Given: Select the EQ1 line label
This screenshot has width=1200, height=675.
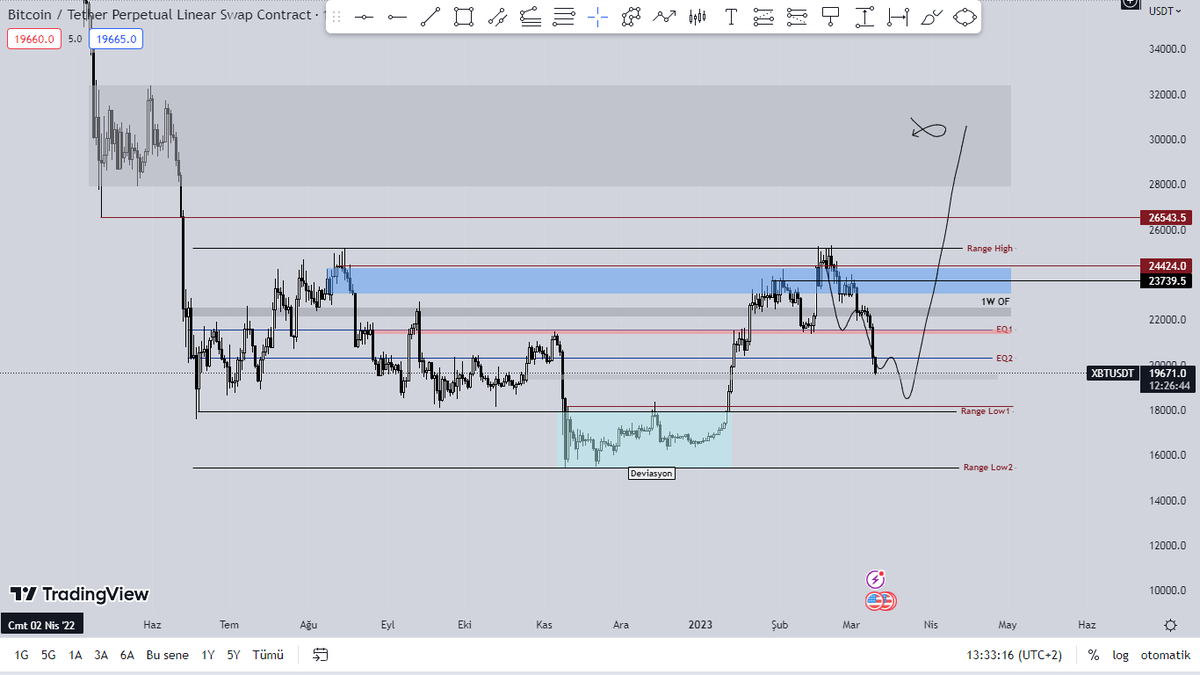Looking at the screenshot, I should 1004,329.
